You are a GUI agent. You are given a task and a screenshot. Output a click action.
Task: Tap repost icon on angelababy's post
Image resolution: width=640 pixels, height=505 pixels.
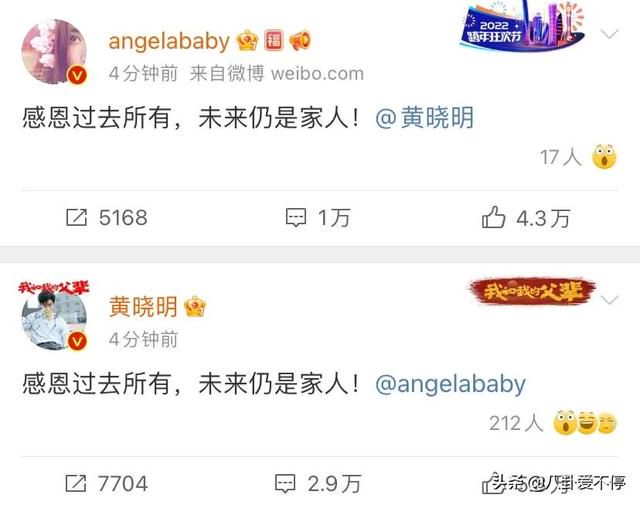77,217
